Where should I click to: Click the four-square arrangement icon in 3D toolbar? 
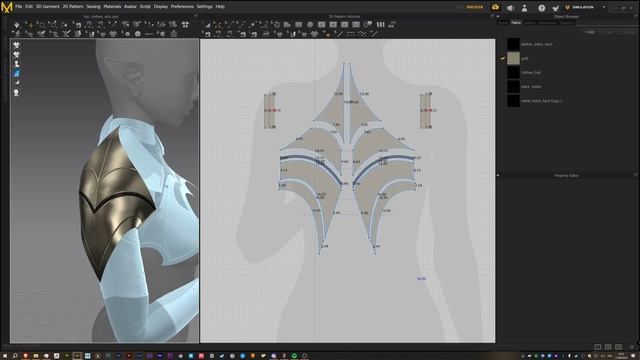(x=185, y=24)
